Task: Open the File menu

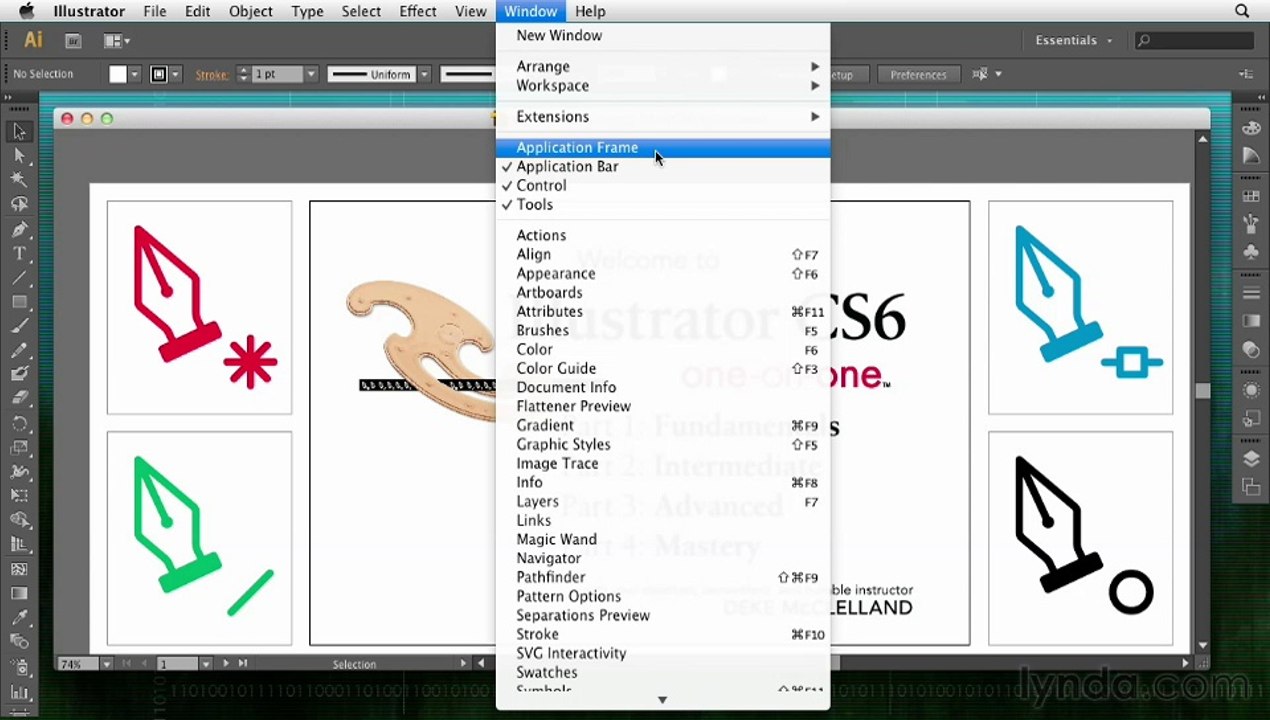Action: [154, 11]
